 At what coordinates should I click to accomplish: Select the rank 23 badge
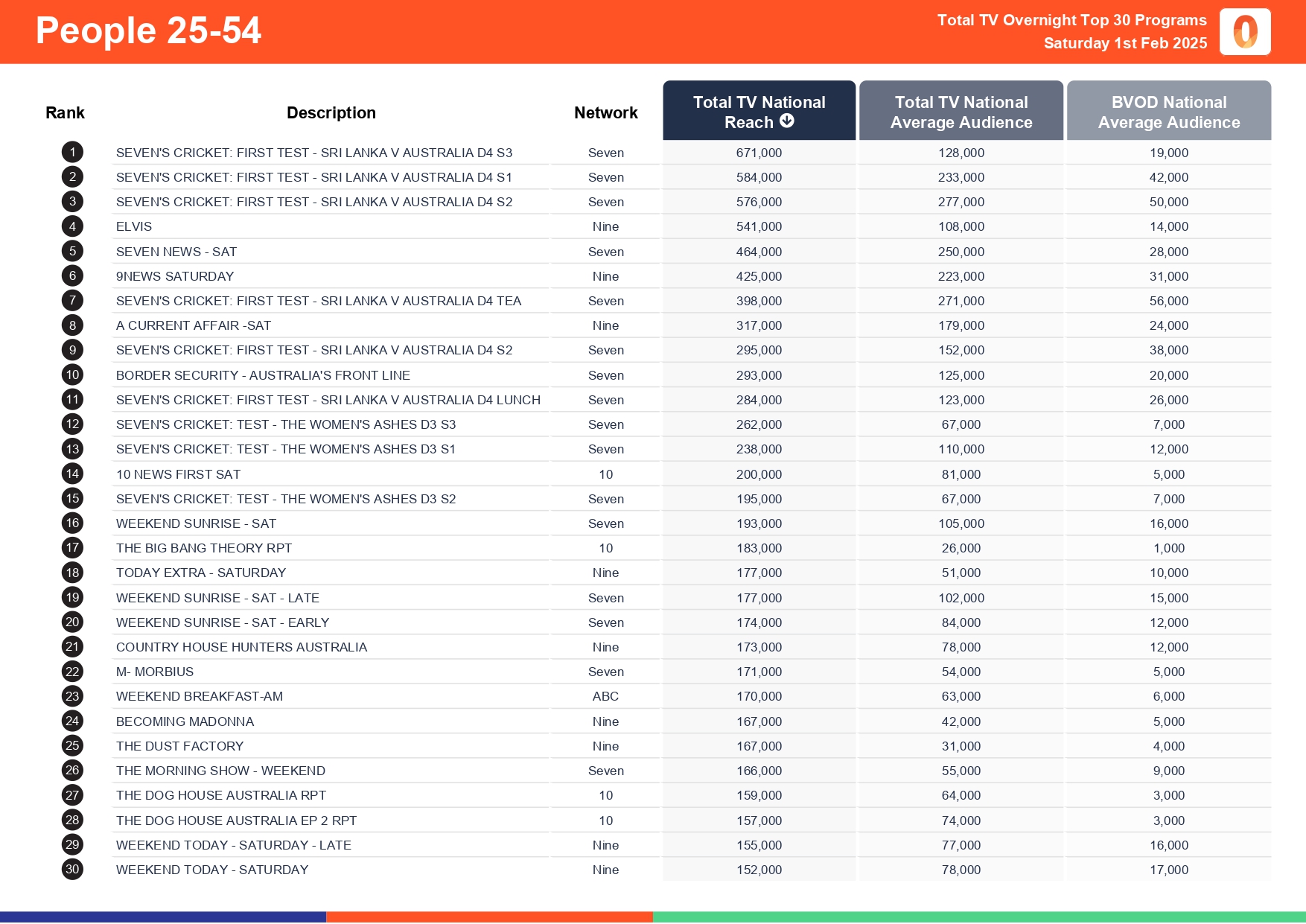point(72,696)
